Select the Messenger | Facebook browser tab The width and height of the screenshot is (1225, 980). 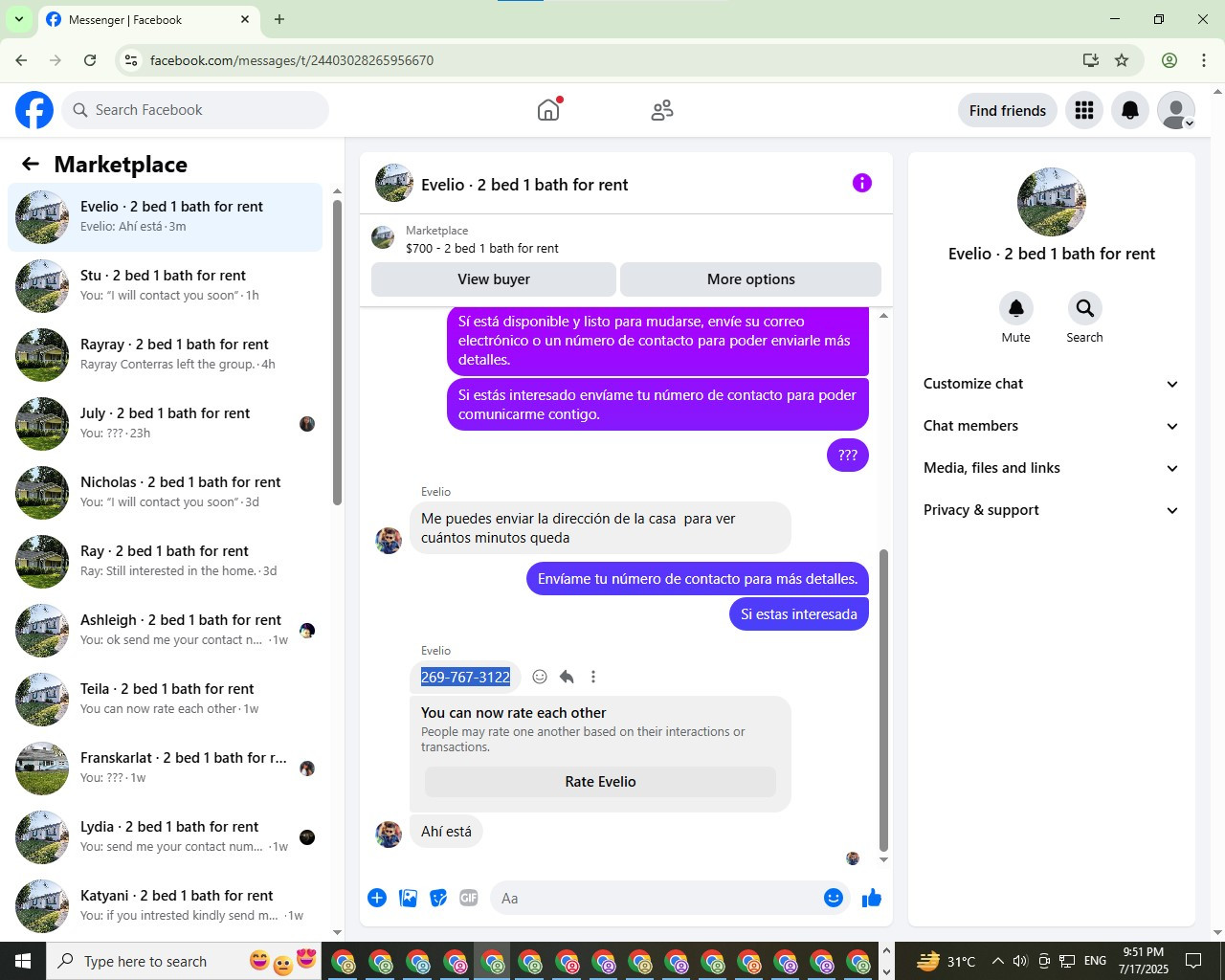148,19
